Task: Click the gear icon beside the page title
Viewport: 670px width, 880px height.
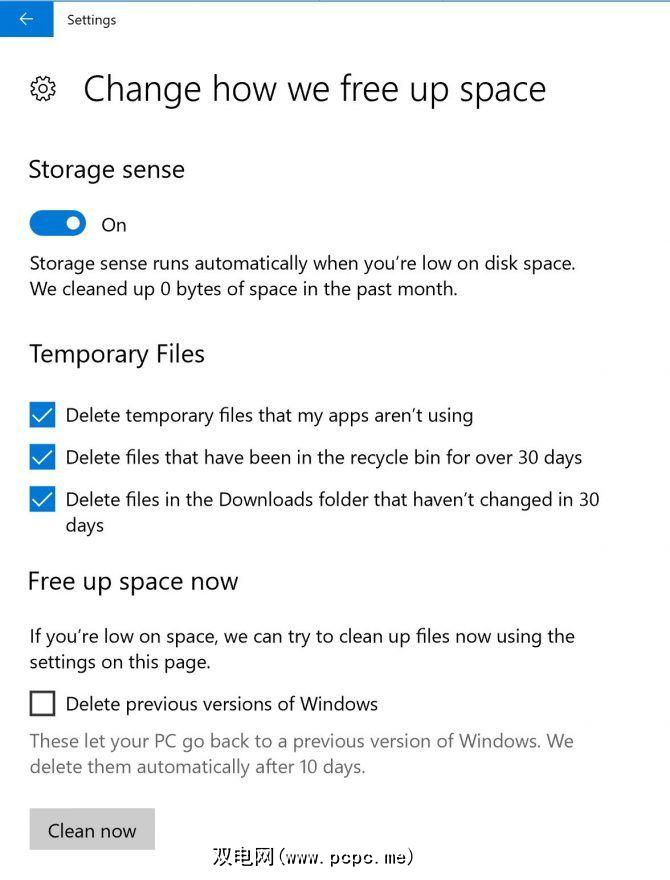Action: click(42, 89)
